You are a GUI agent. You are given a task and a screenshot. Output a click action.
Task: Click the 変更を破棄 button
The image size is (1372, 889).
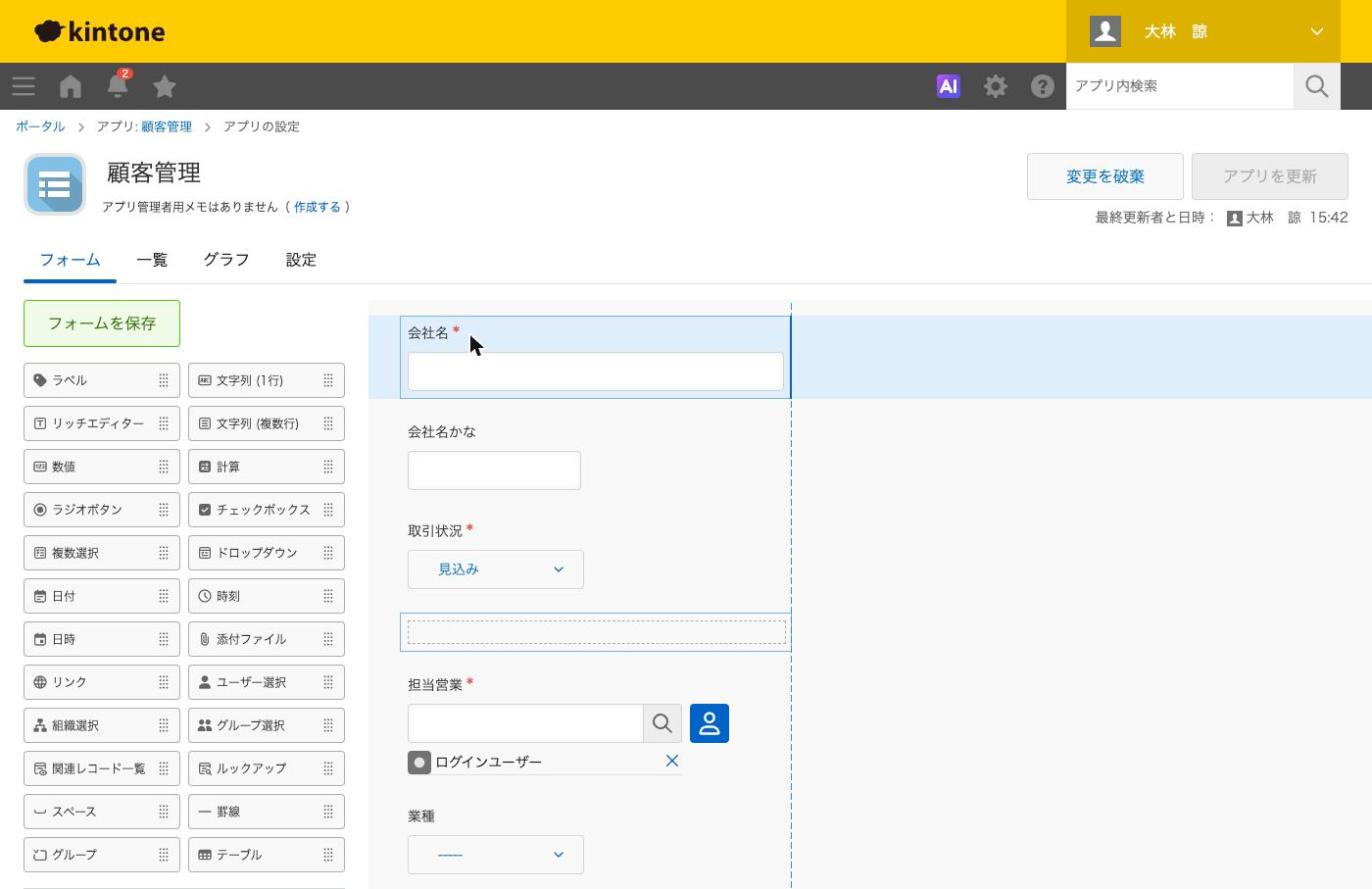[x=1105, y=176]
